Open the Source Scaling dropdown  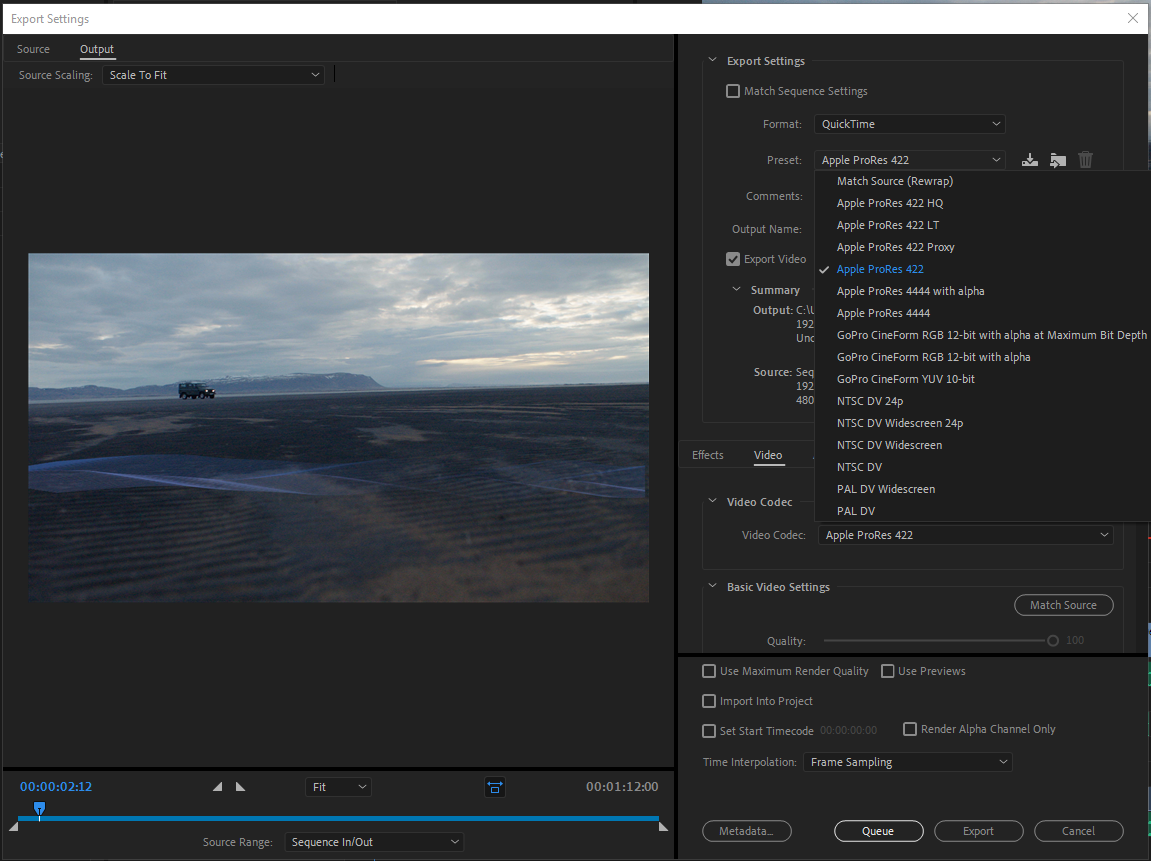tap(214, 75)
